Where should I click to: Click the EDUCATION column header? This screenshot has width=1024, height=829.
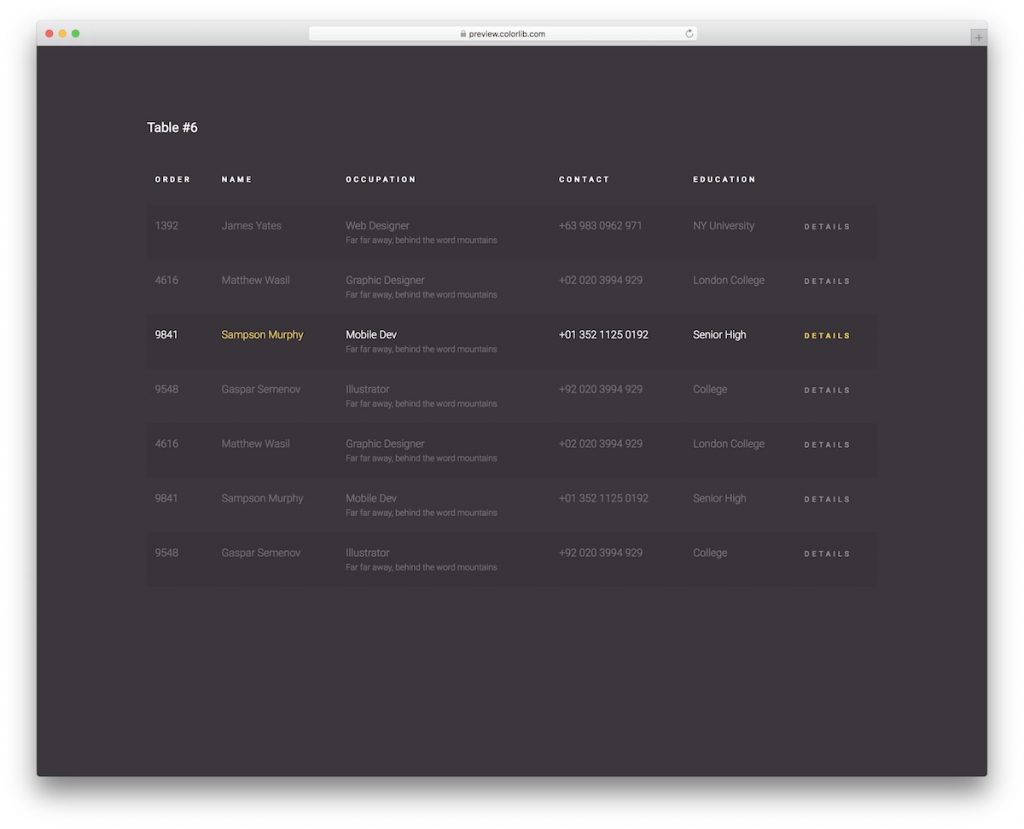click(724, 179)
